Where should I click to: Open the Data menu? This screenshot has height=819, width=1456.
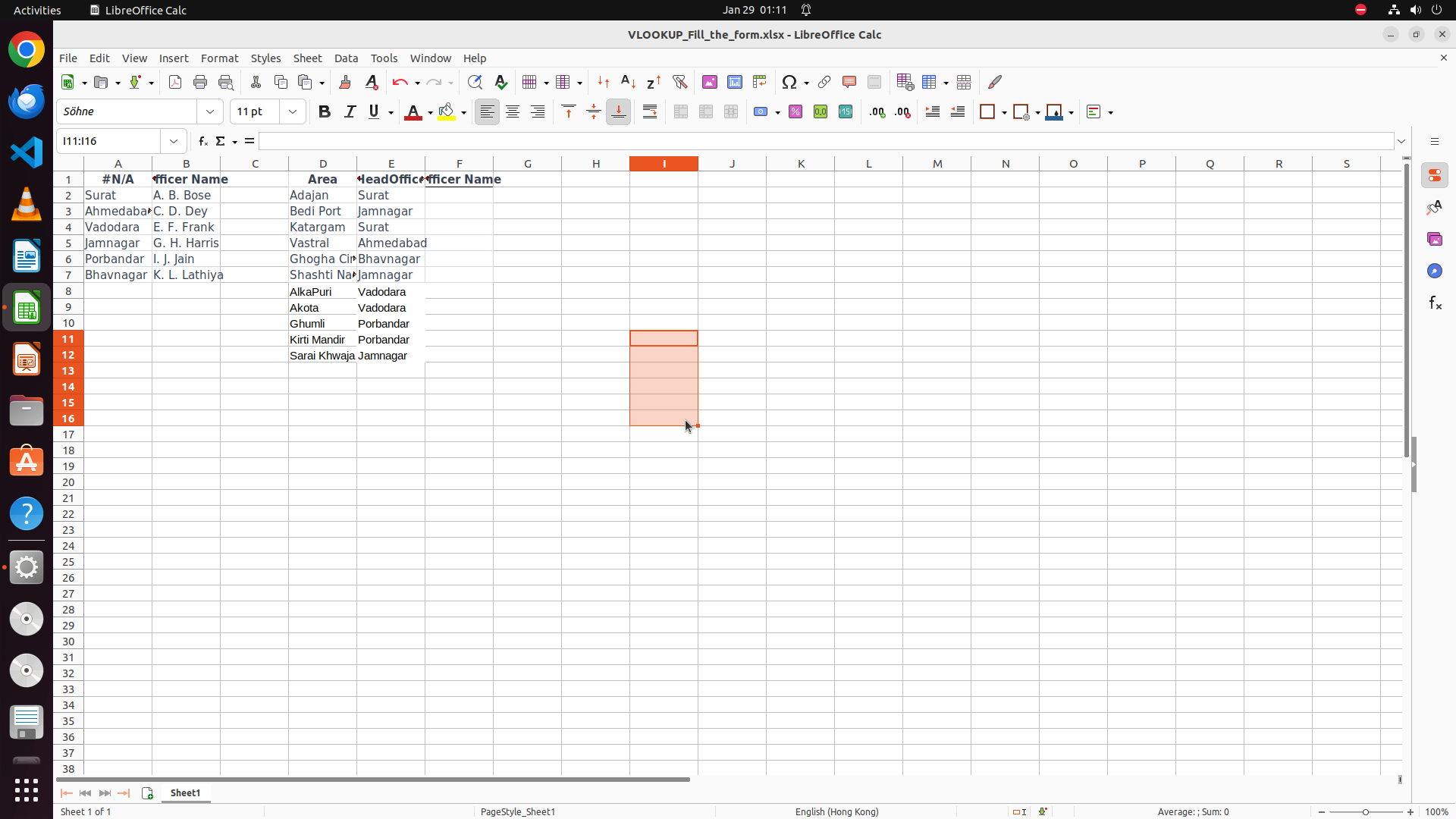coord(346,58)
